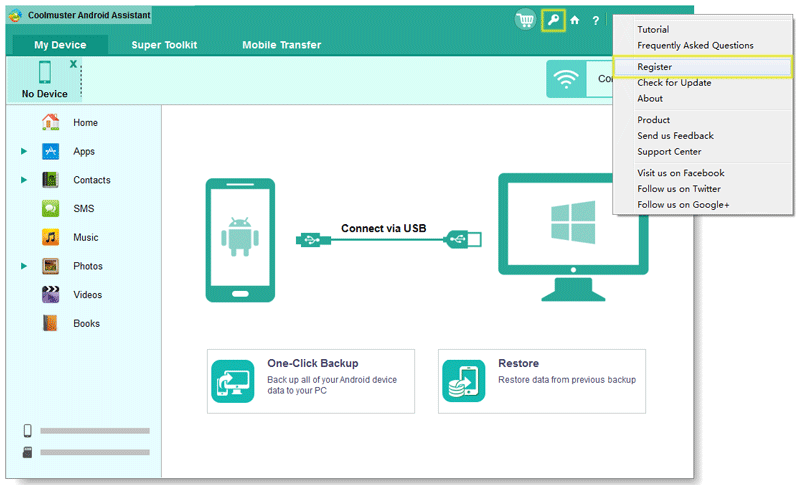Expand the Contacts tree arrow
The width and height of the screenshot is (800, 485).
pos(23,180)
